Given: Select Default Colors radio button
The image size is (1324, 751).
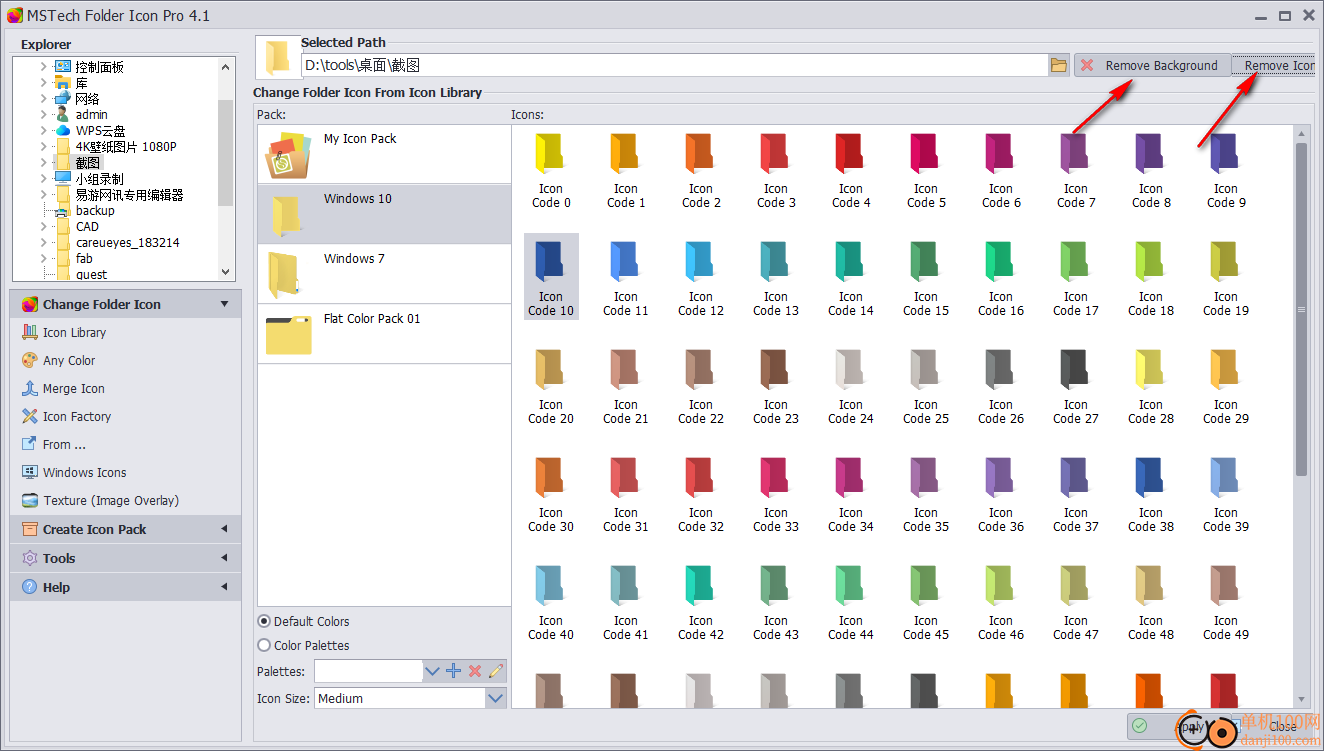Looking at the screenshot, I should (264, 621).
